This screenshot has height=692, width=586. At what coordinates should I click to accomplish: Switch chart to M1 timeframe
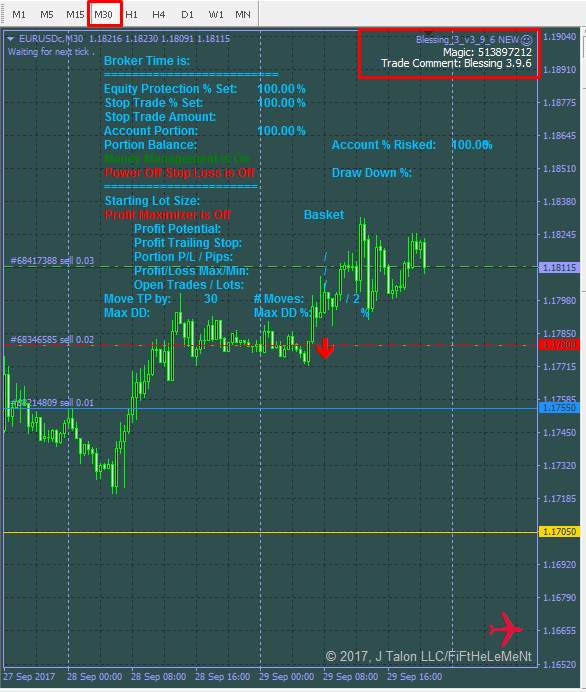click(x=19, y=15)
